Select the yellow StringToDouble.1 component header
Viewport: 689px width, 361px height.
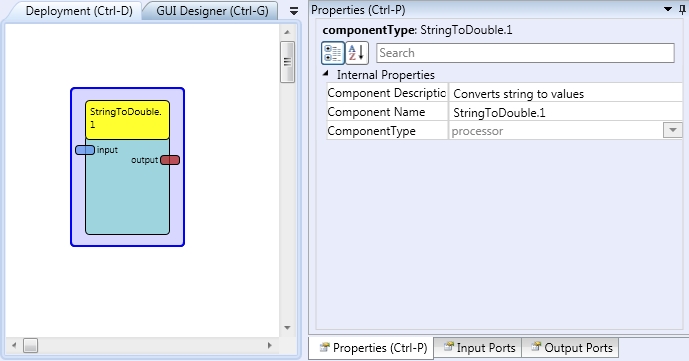[x=127, y=120]
